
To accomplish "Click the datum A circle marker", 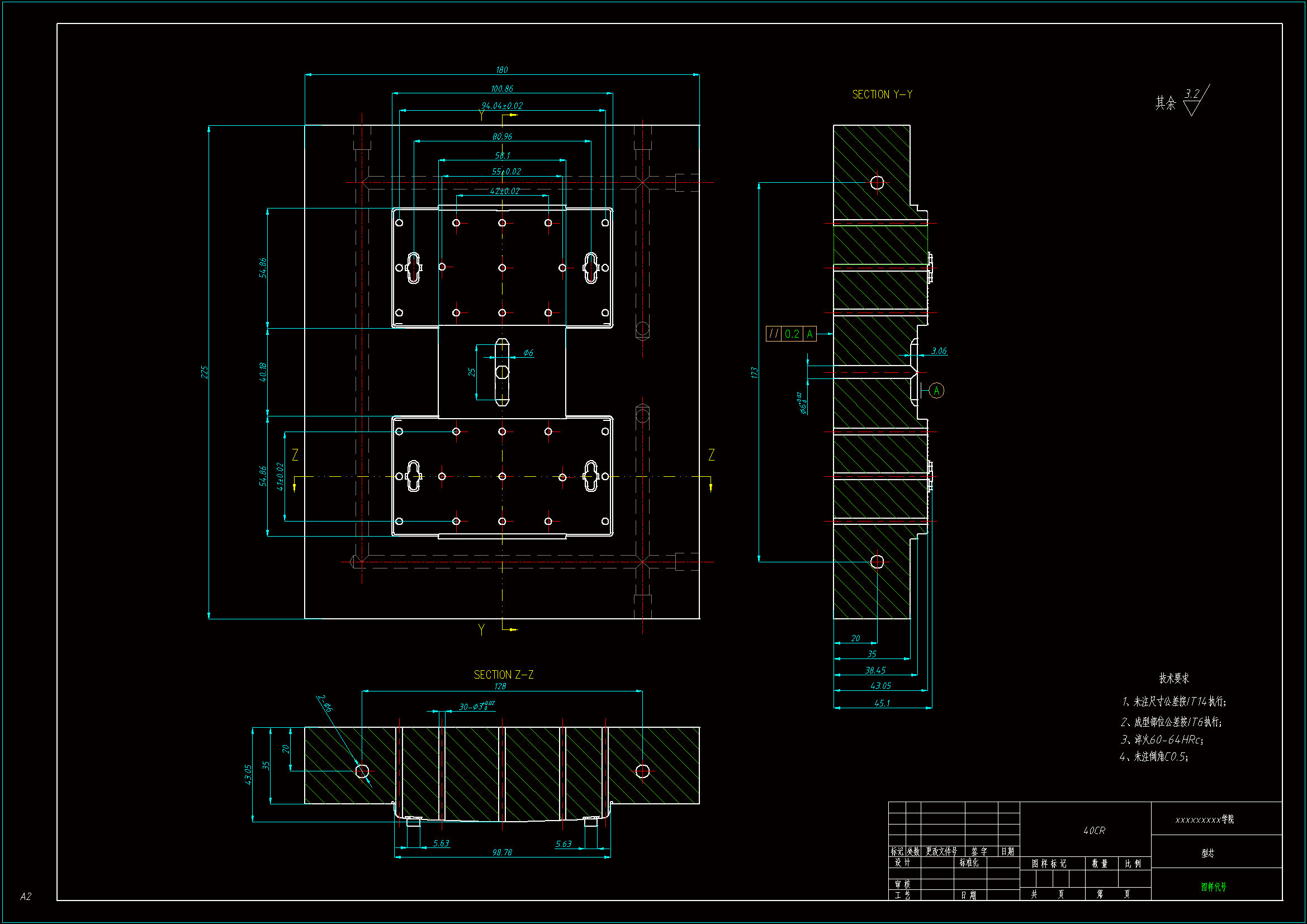I will [936, 391].
